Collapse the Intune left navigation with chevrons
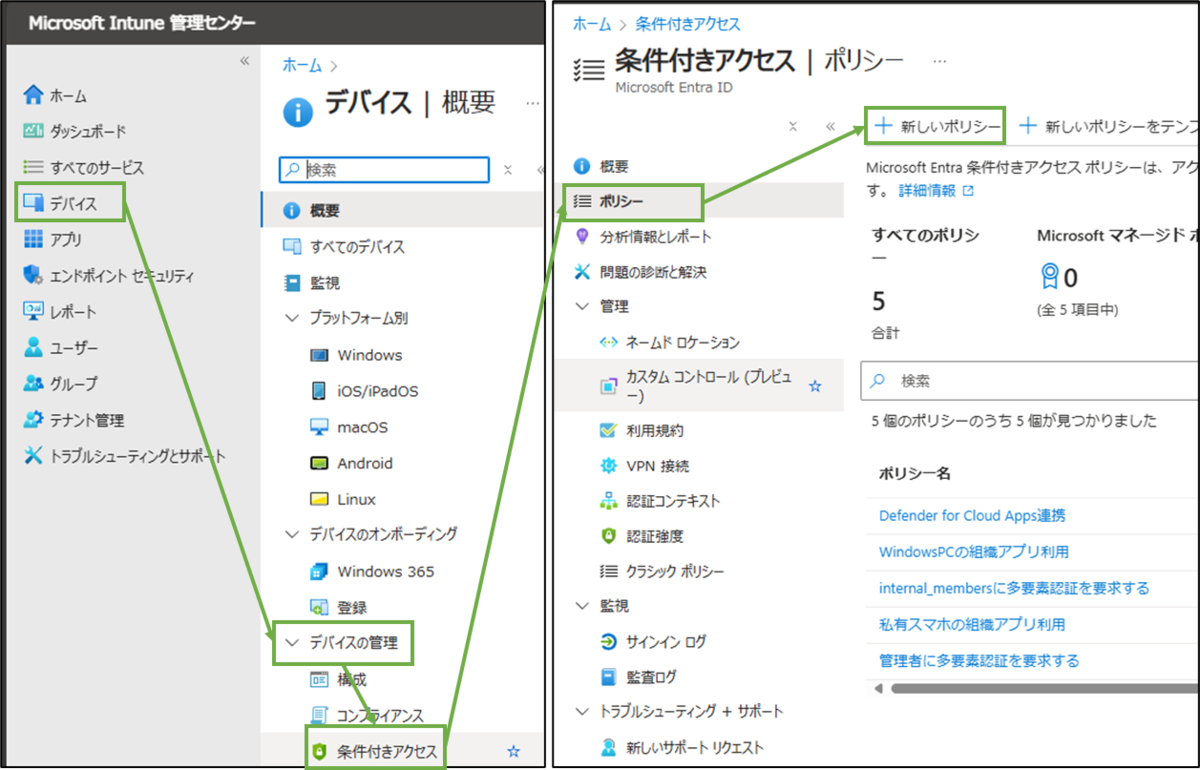1200x770 pixels. tap(244, 61)
